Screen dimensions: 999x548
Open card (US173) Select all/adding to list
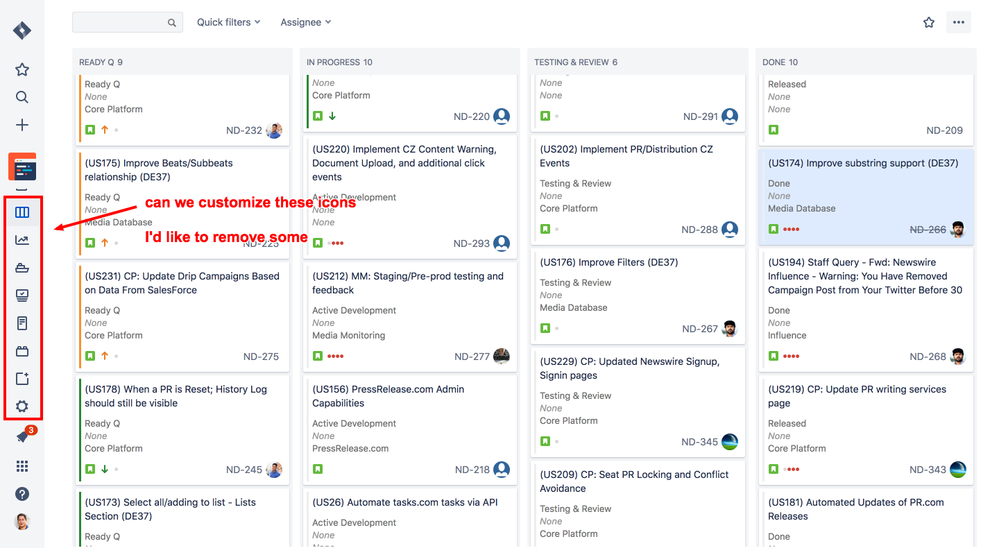coord(182,517)
